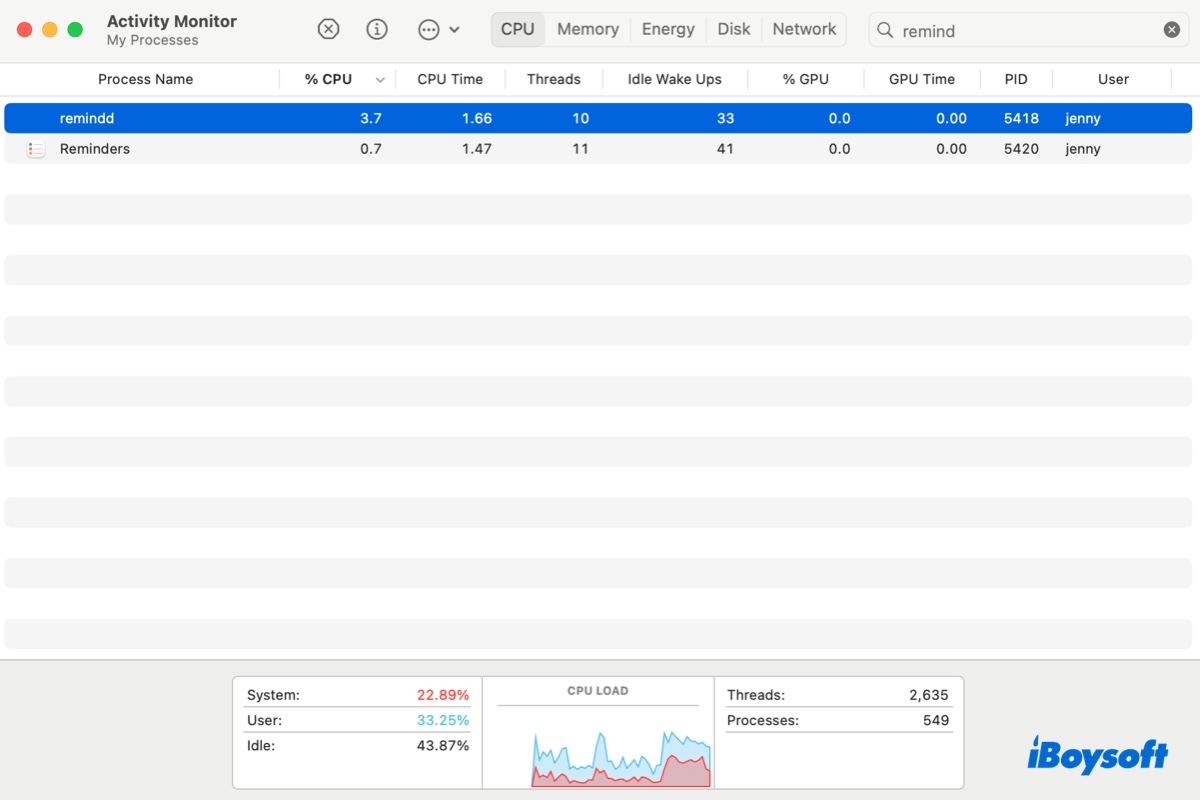The height and width of the screenshot is (800, 1200).
Task: Switch to the Network tab
Action: point(804,29)
